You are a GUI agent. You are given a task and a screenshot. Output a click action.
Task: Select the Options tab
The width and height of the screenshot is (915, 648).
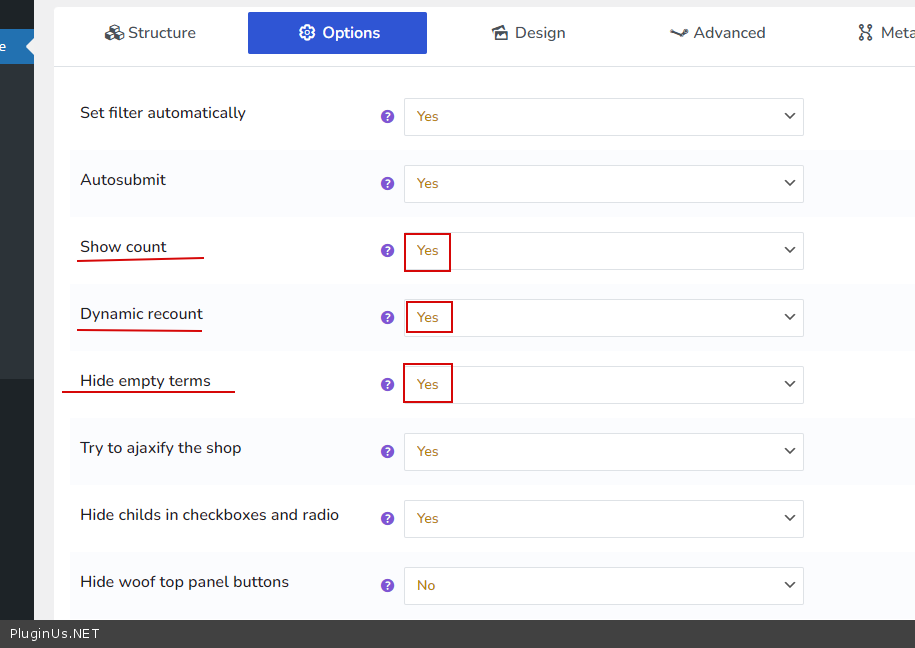click(338, 33)
